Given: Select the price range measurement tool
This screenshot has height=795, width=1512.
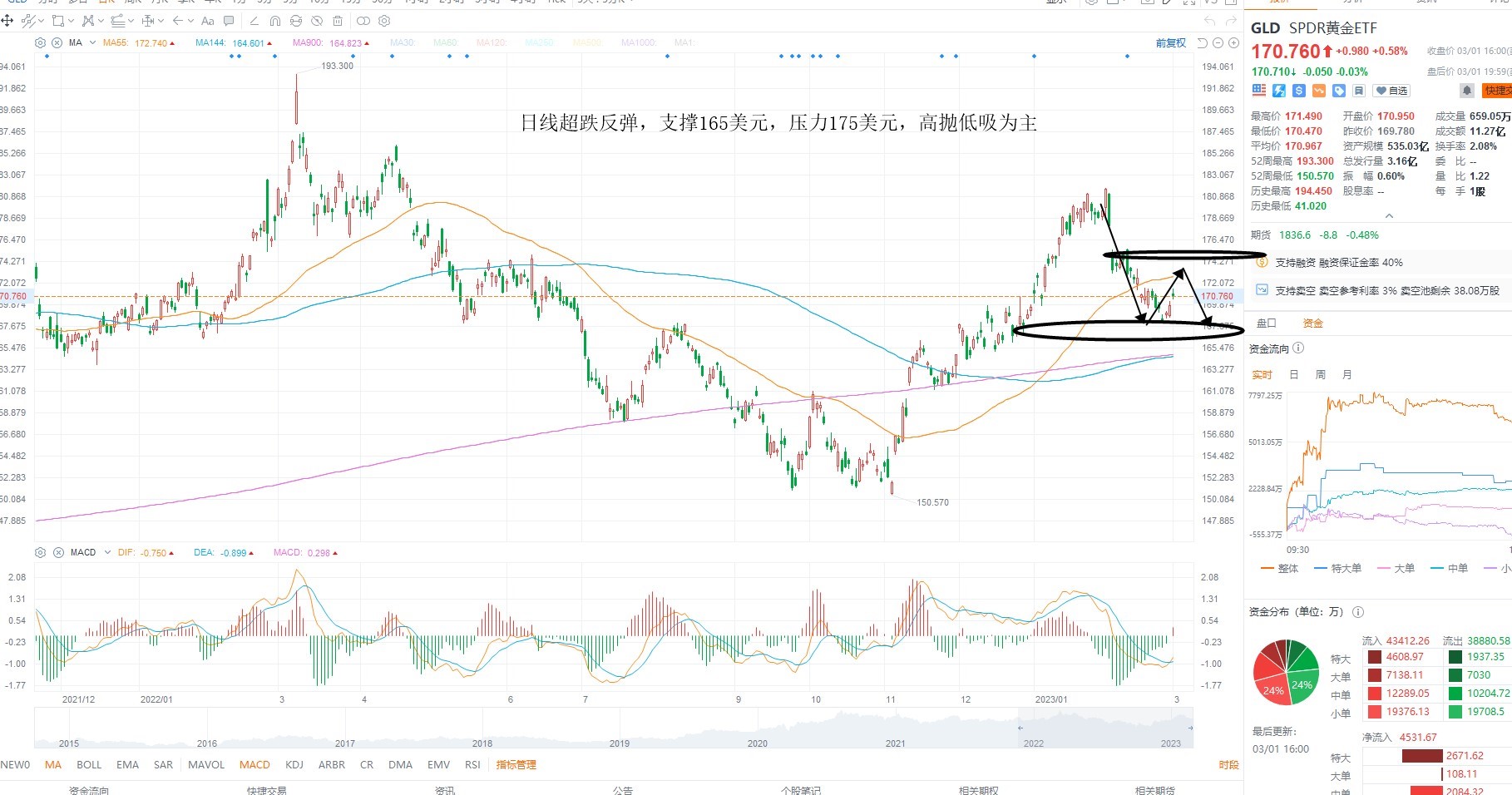Looking at the screenshot, I should (x=148, y=21).
